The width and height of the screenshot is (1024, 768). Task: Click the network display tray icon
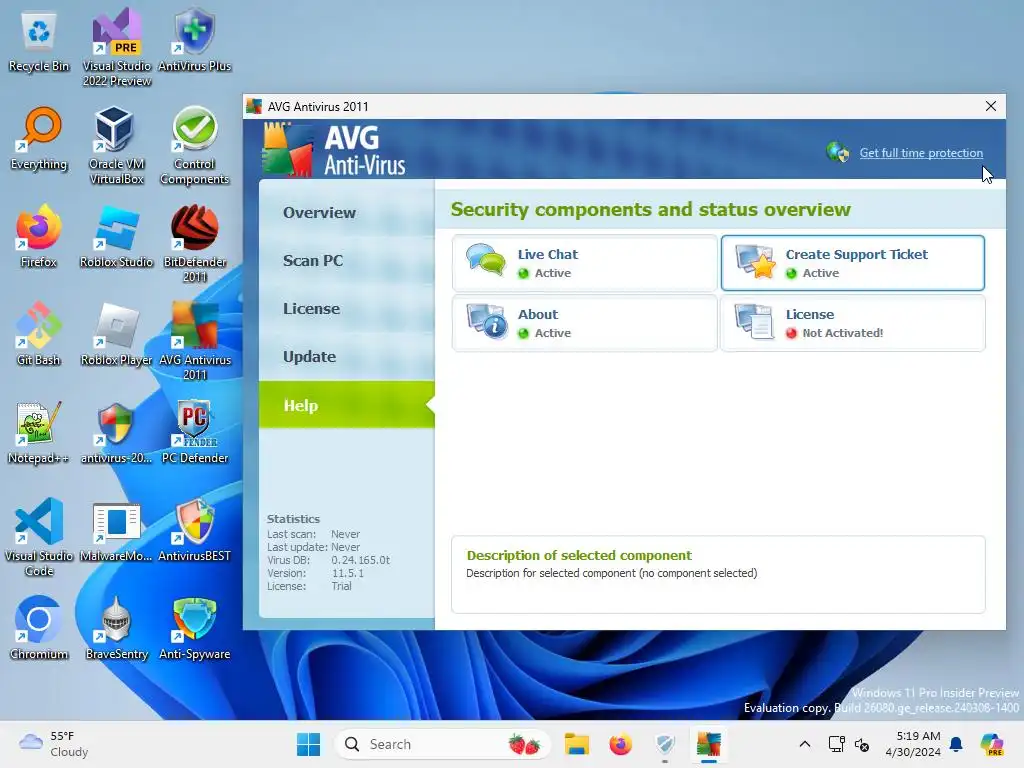[x=837, y=744]
